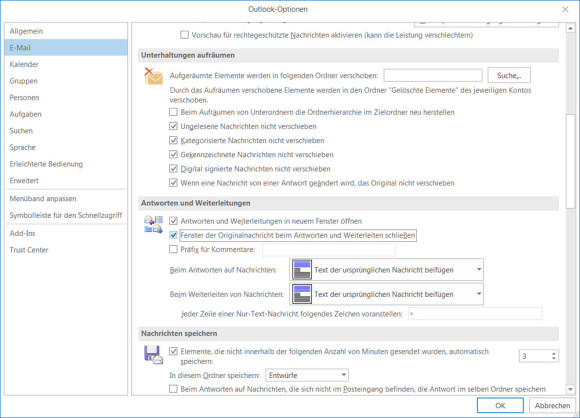Open the Personen options category
Image resolution: width=580 pixels, height=418 pixels.
pyautogui.click(x=66, y=98)
